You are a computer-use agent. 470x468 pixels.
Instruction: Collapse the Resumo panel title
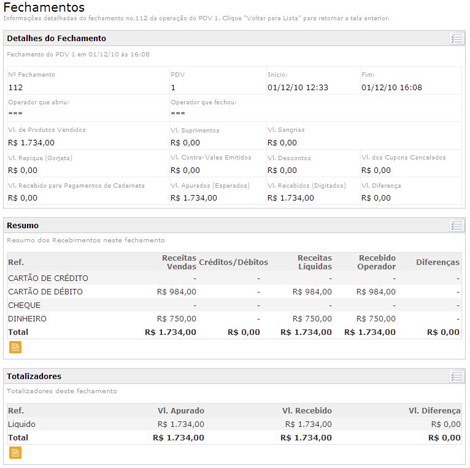point(23,226)
